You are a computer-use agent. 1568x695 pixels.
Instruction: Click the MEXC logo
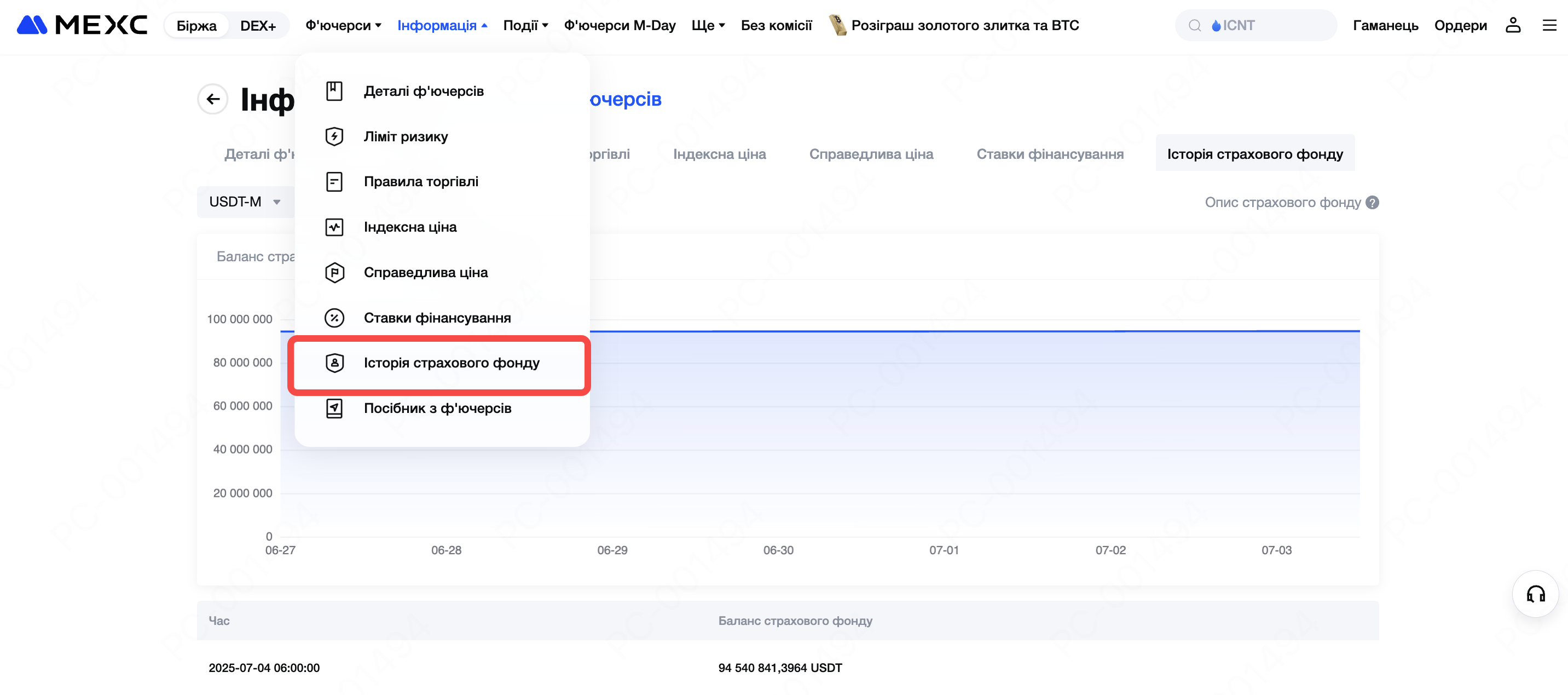coord(82,25)
